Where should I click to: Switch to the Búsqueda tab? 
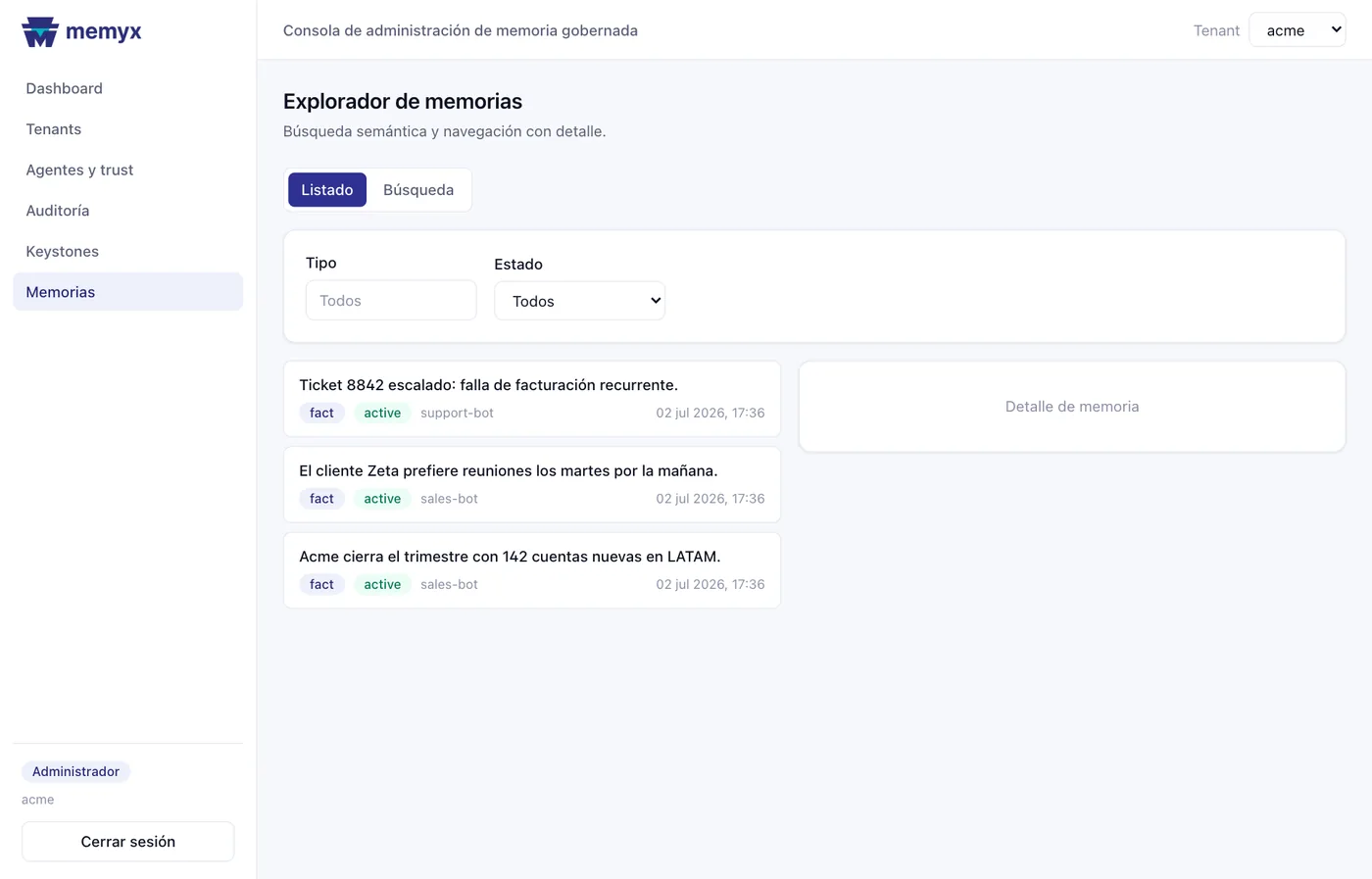point(418,190)
